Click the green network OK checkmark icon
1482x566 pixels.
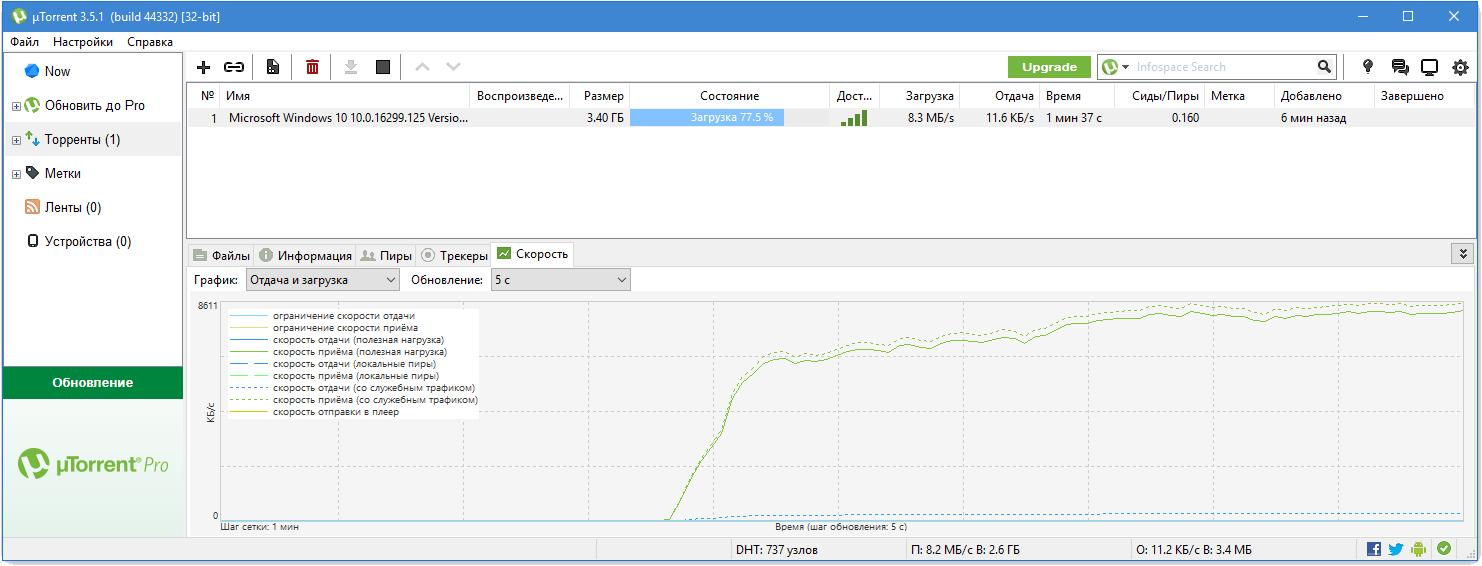click(1443, 549)
